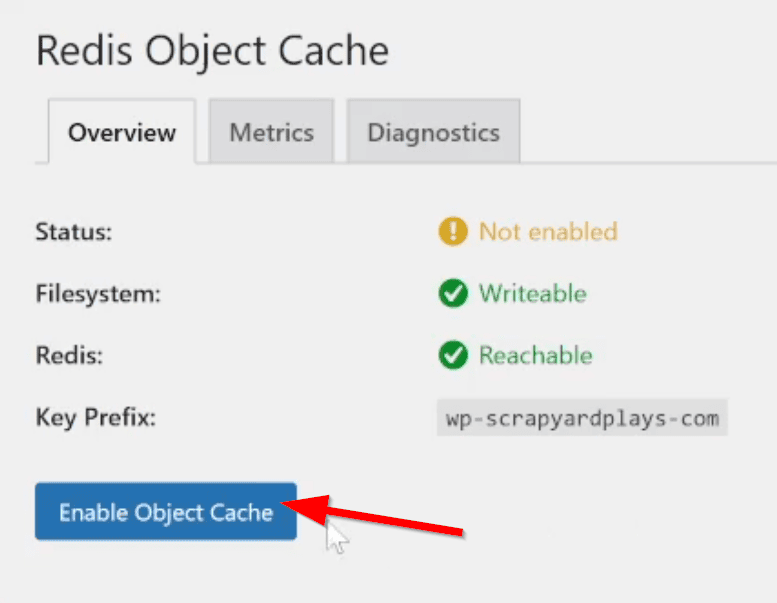Click the "Not enabled" status text

[x=548, y=232]
